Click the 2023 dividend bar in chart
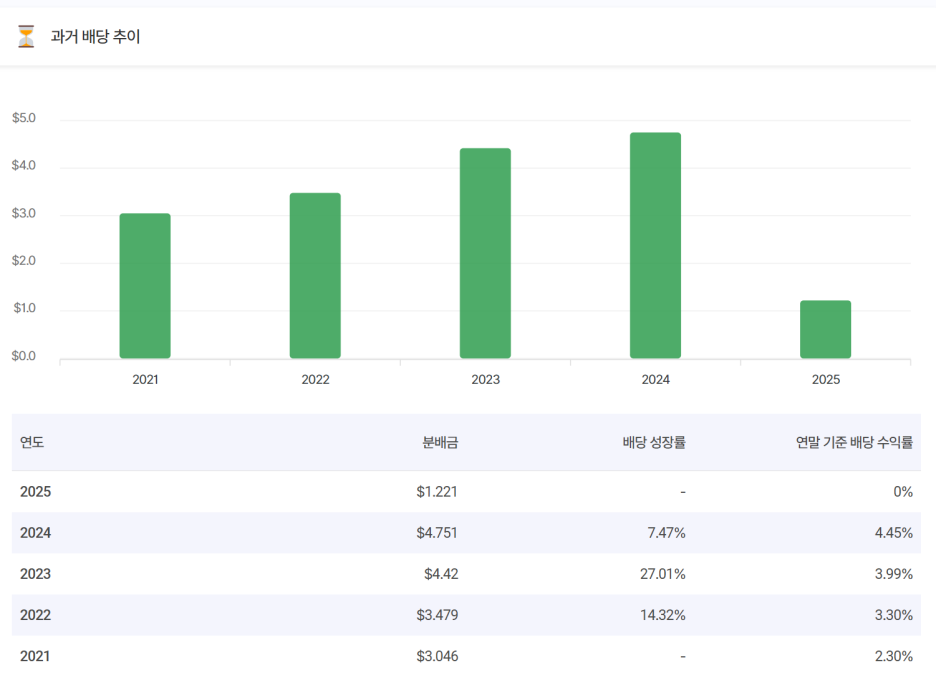 pyautogui.click(x=485, y=253)
